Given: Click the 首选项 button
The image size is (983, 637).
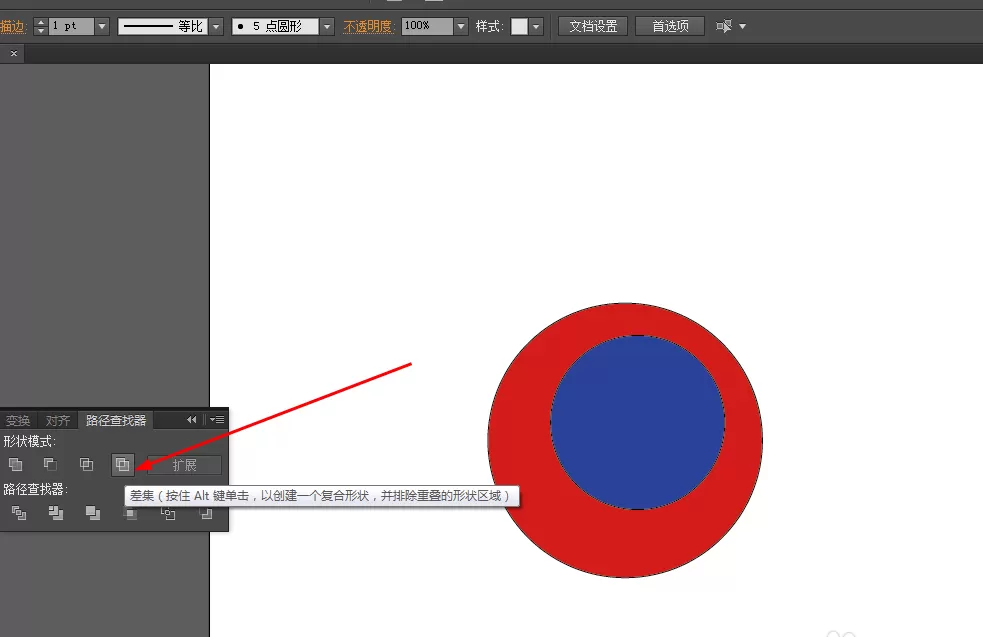Looking at the screenshot, I should [x=670, y=26].
